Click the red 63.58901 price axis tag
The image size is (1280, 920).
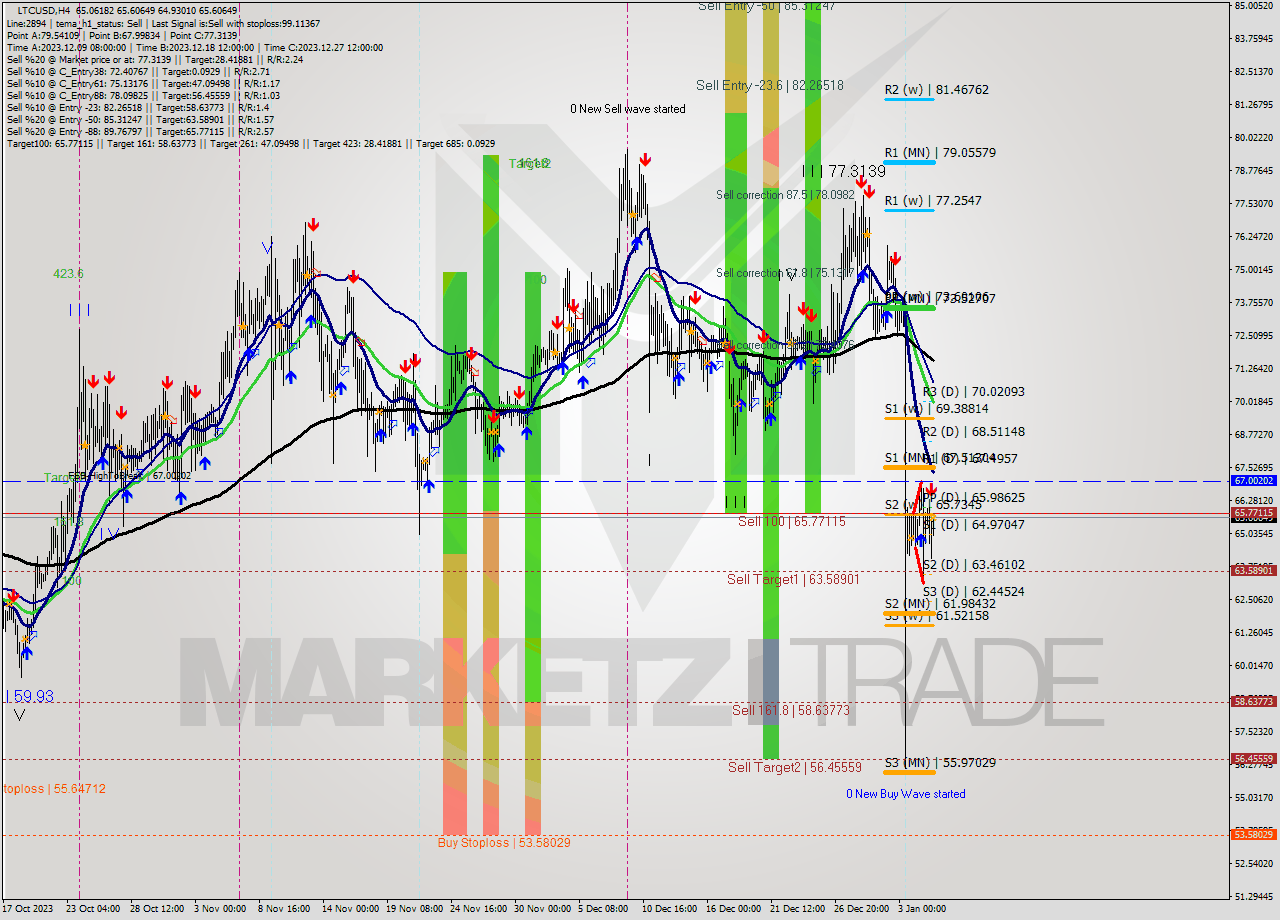(x=1253, y=571)
